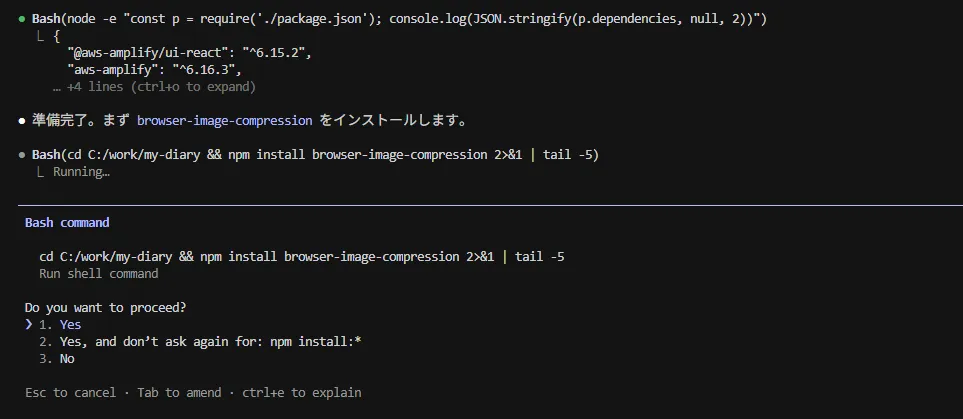Click the "Bash command" prompt header
The image size is (963, 419).
pyautogui.click(x=67, y=222)
